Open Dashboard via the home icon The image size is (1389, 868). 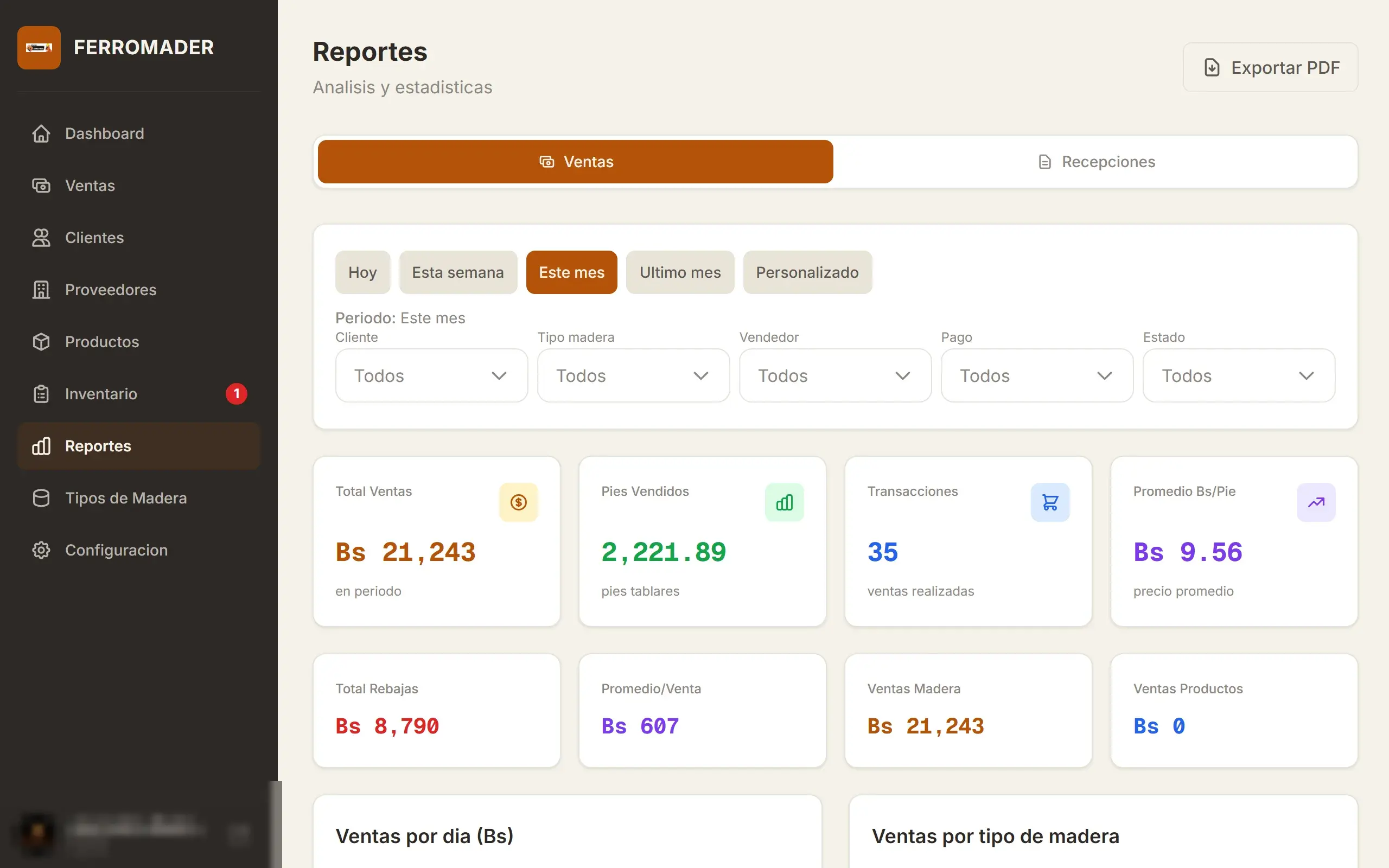click(41, 133)
